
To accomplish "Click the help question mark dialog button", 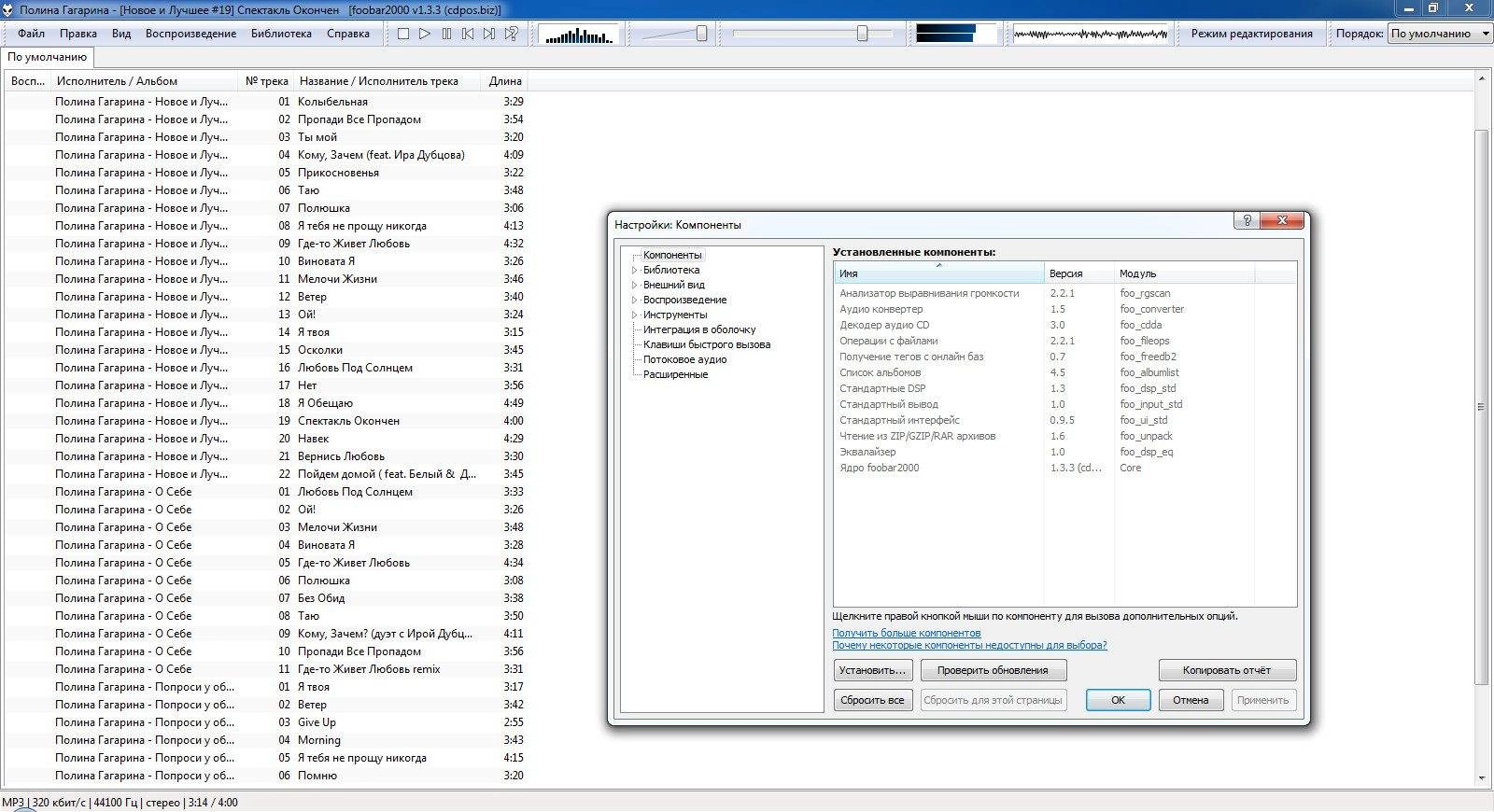I will click(1247, 220).
